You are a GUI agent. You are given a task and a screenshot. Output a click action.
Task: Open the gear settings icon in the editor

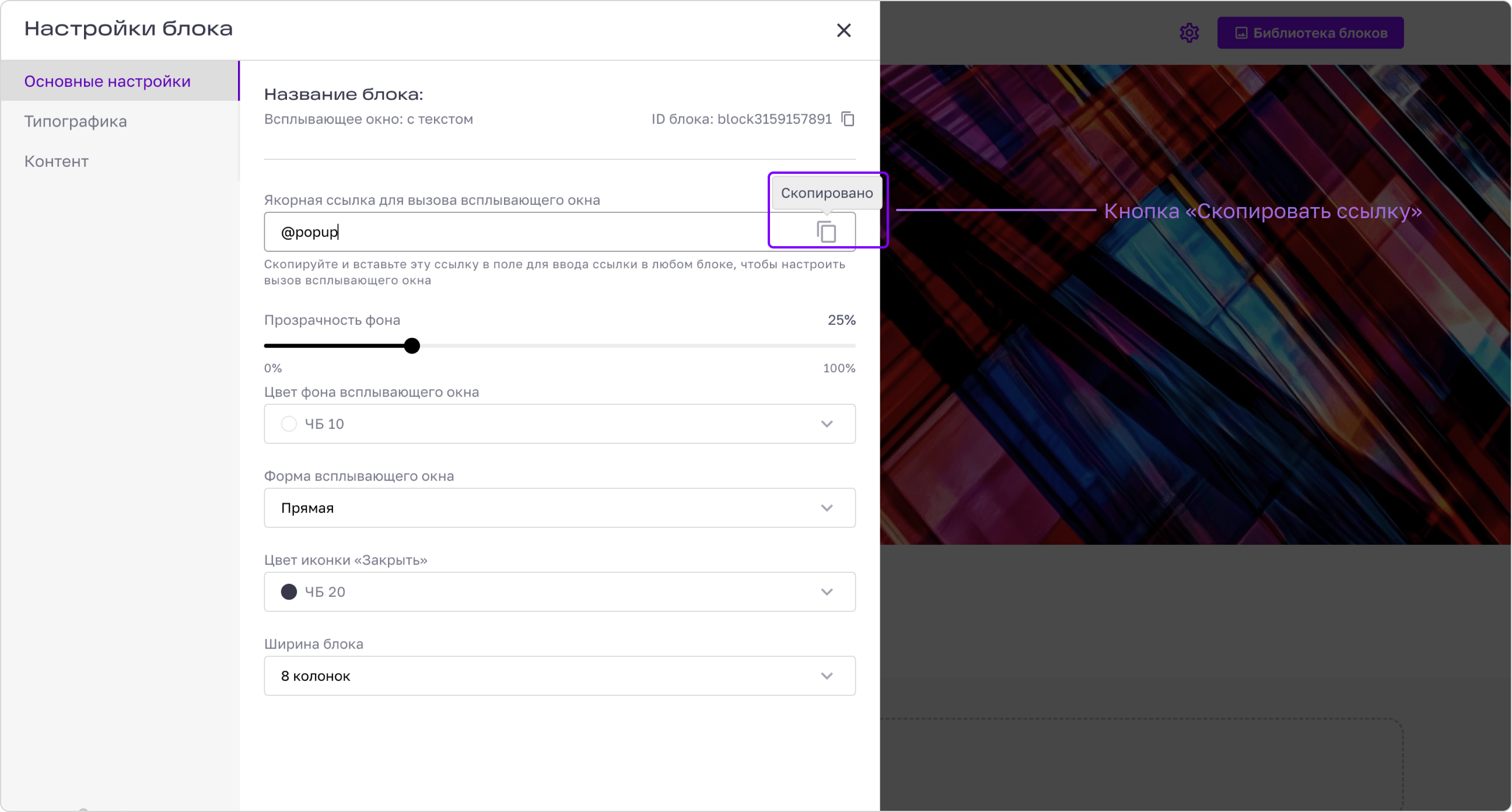[x=1189, y=33]
